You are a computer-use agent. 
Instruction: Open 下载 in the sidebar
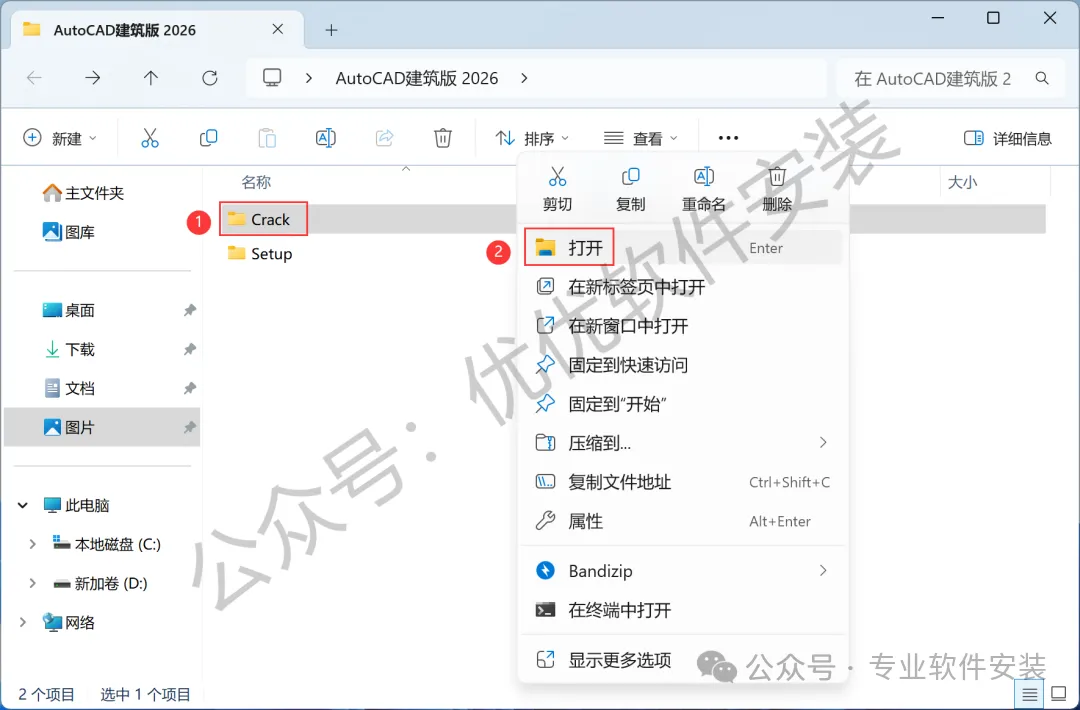(x=69, y=350)
